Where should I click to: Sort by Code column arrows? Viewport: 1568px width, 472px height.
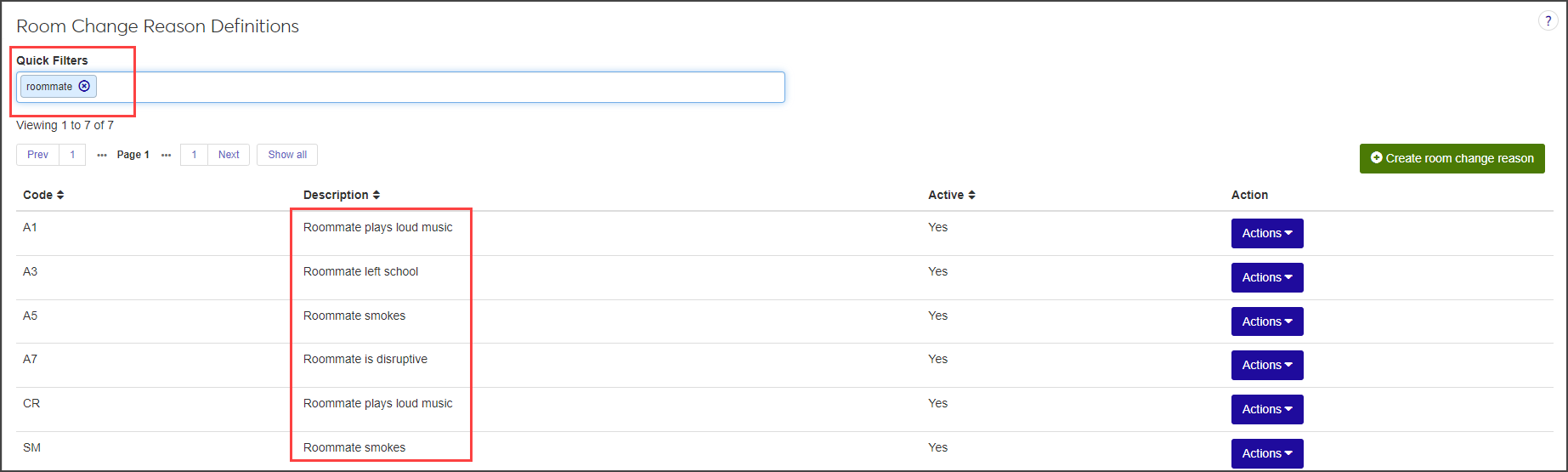tap(60, 195)
